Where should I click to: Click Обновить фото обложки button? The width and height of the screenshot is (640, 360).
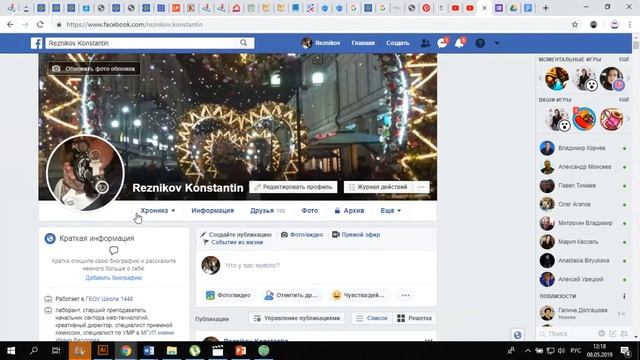click(x=94, y=69)
